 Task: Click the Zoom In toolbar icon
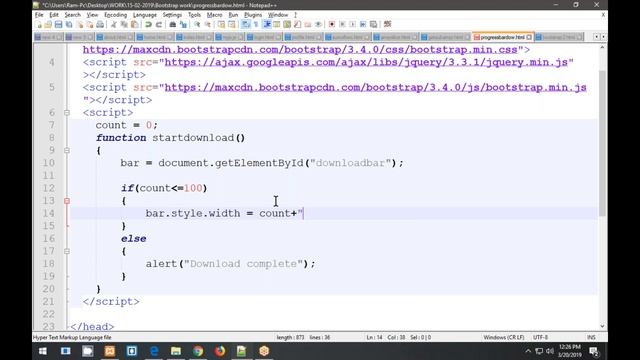tap(197, 24)
